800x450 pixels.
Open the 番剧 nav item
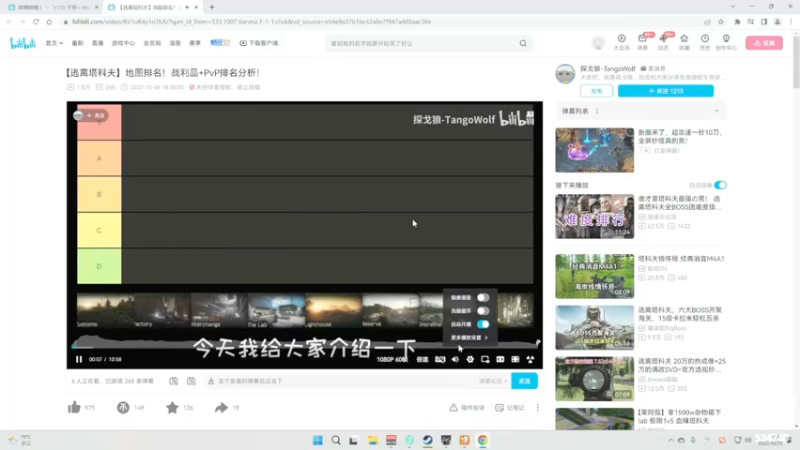pyautogui.click(x=77, y=43)
